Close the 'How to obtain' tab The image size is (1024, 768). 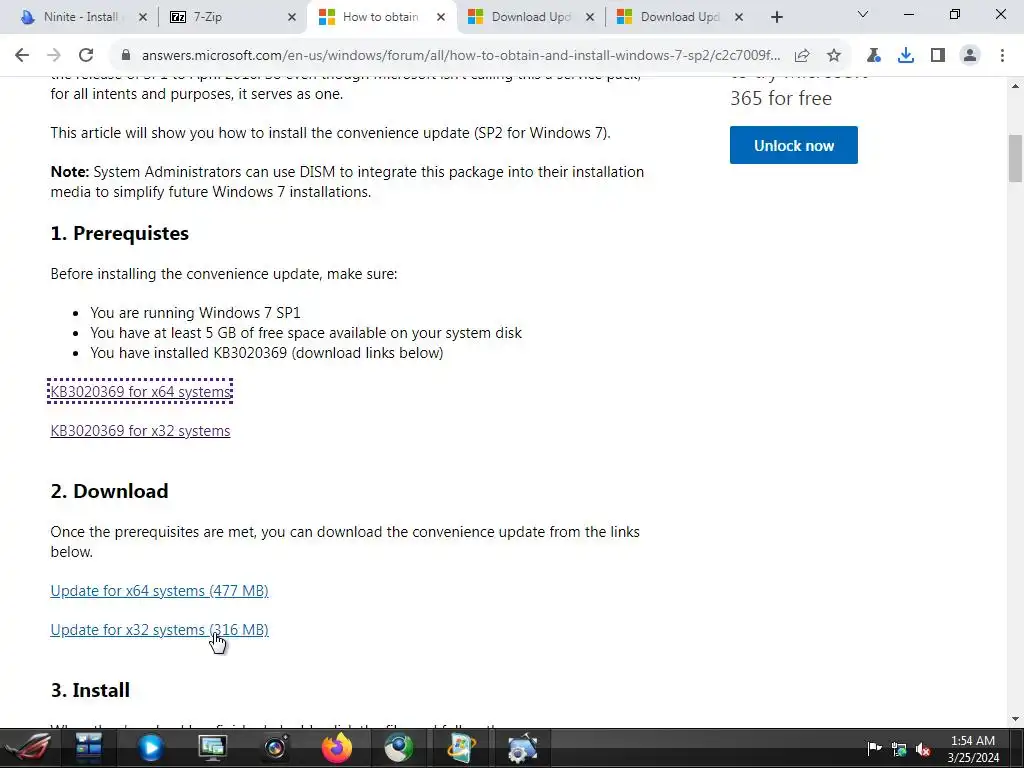click(441, 17)
